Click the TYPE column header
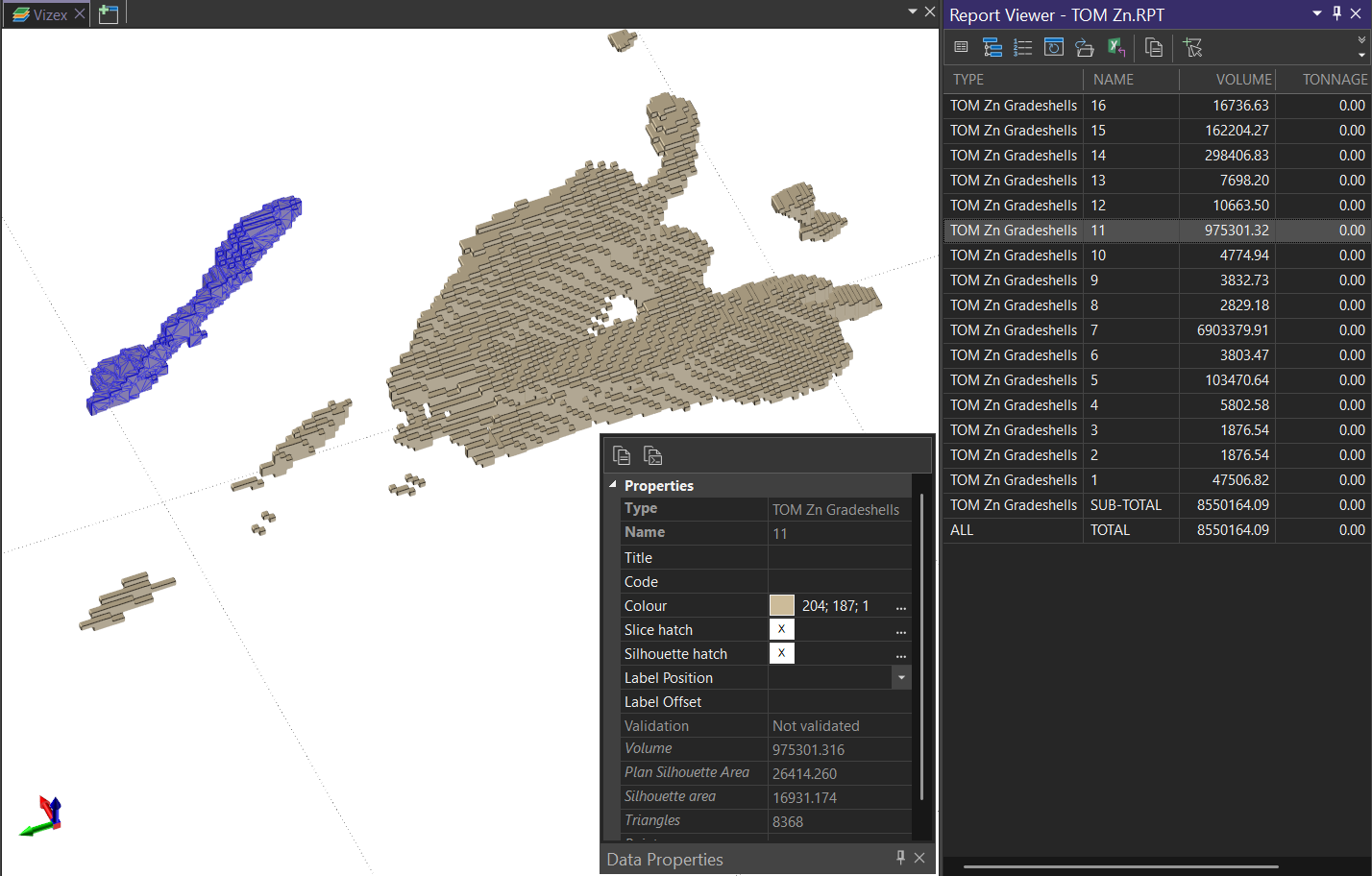 tap(1014, 80)
